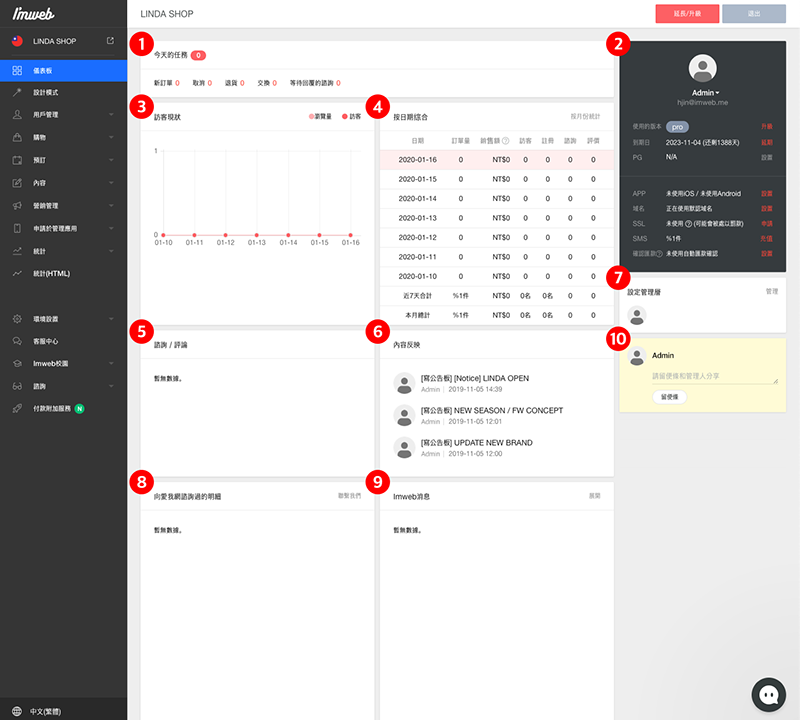Click the 留便條 note button

(669, 396)
